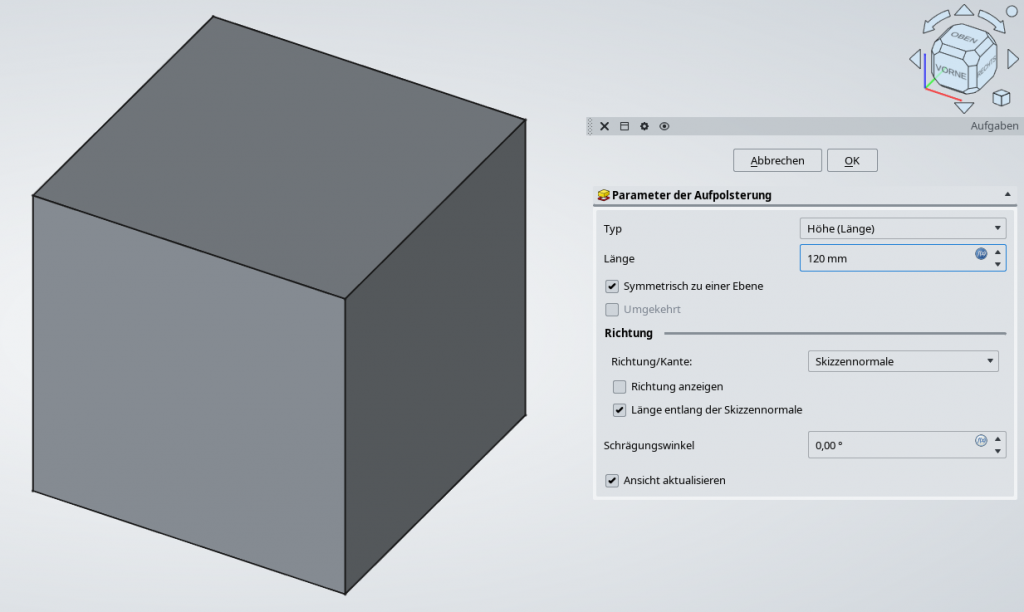Image resolution: width=1024 pixels, height=612 pixels.
Task: Click into the Länge 120 mm field
Action: (880, 259)
